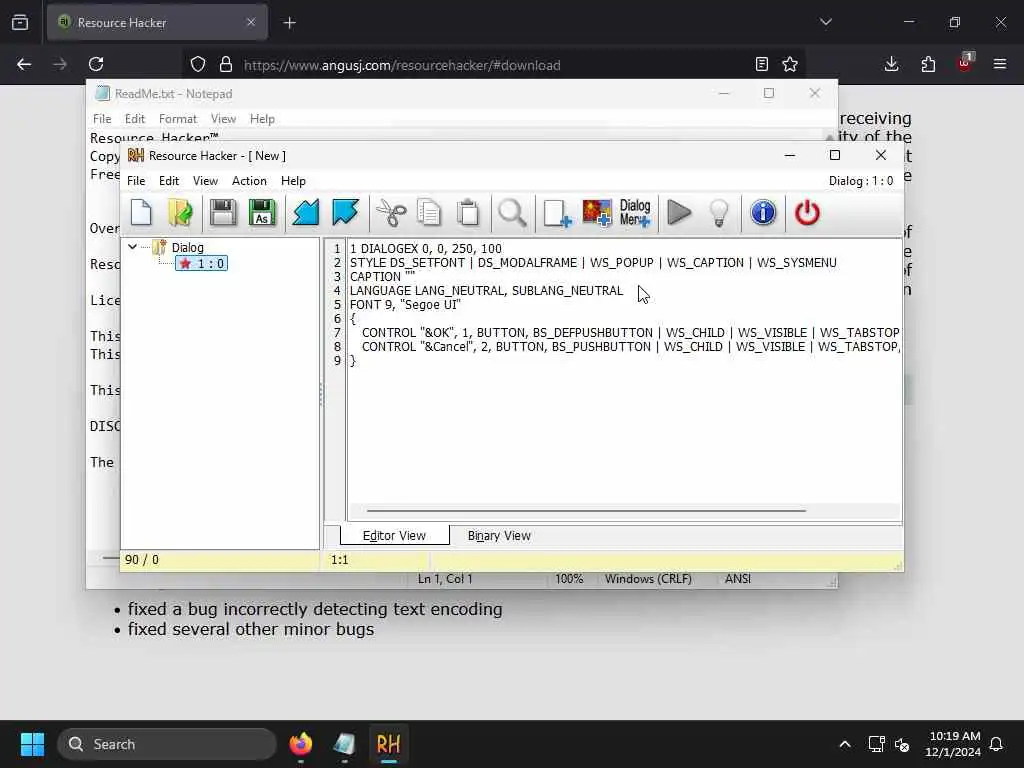Add an image resource using picture-plus icon

click(x=597, y=213)
